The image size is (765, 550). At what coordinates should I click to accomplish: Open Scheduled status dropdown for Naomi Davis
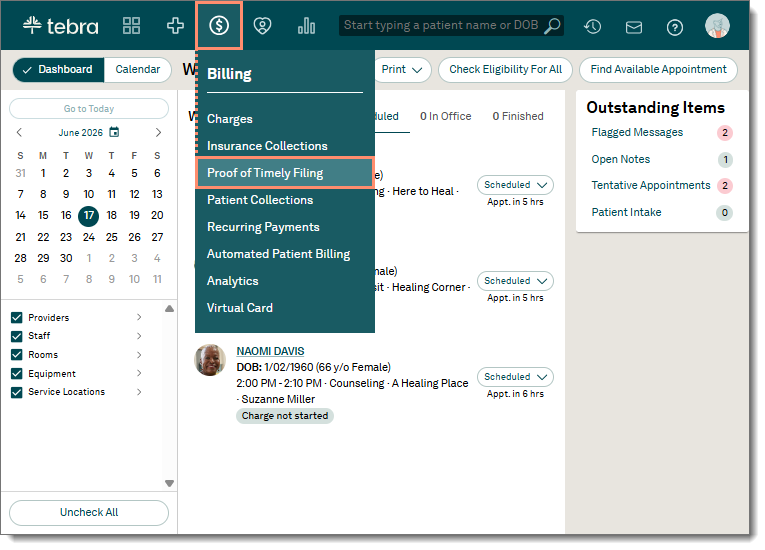pyautogui.click(x=515, y=377)
